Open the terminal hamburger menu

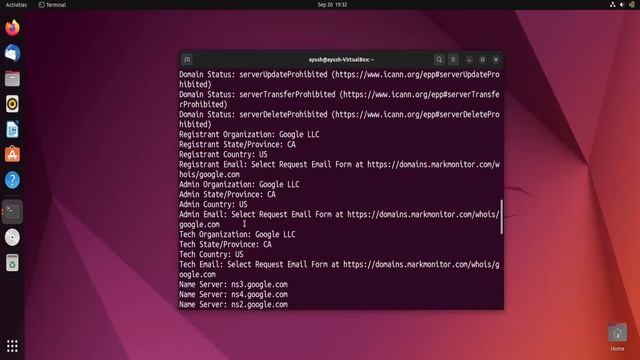click(453, 60)
